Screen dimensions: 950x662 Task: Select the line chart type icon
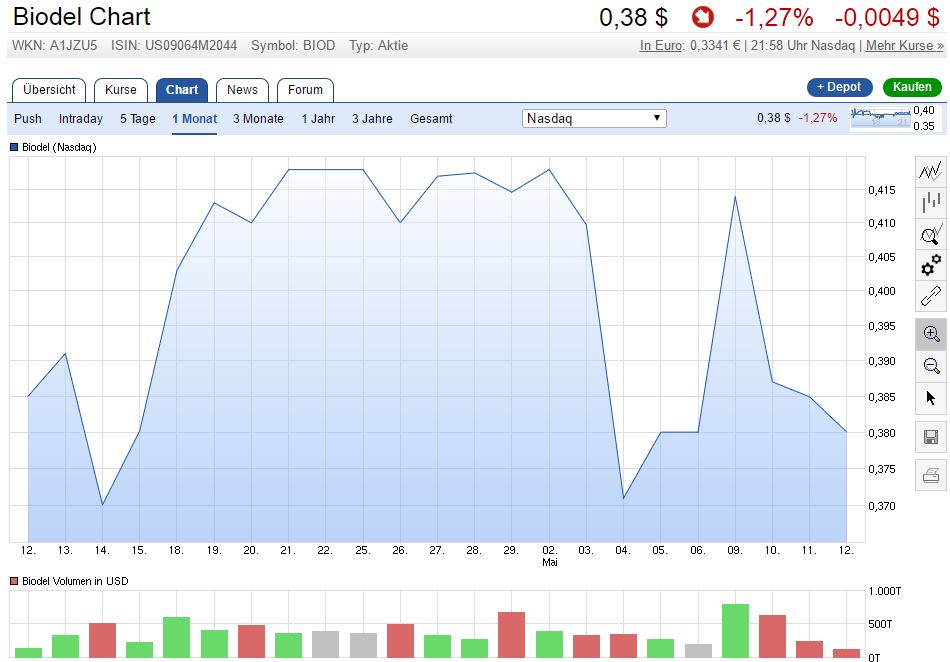[x=931, y=171]
